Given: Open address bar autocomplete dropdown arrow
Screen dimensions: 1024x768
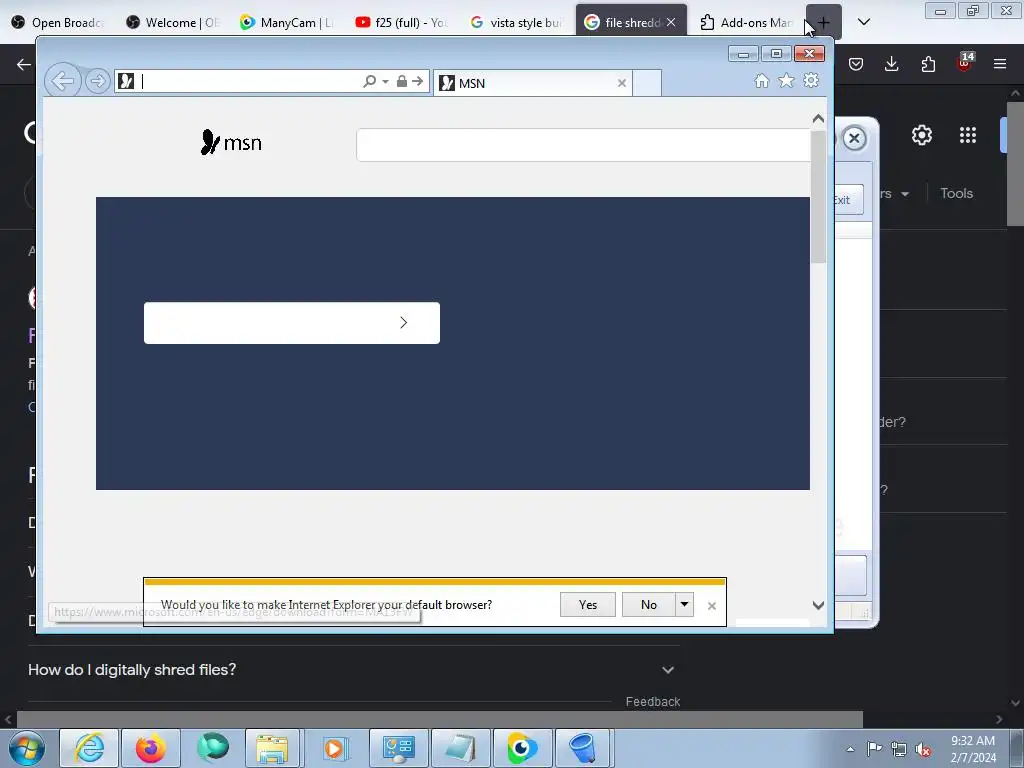Looking at the screenshot, I should pyautogui.click(x=385, y=82).
